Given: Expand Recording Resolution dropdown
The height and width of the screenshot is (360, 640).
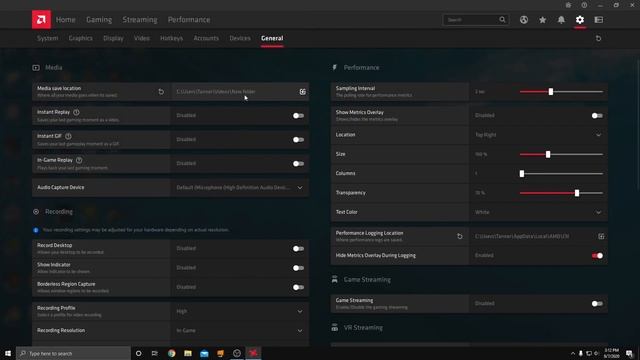Looking at the screenshot, I should [x=300, y=331].
